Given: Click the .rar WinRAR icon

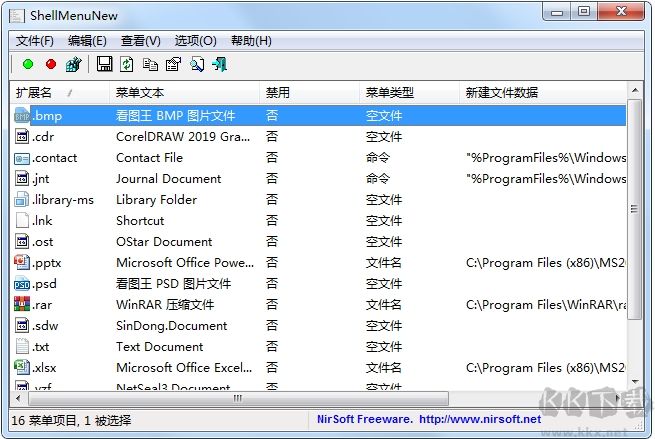Looking at the screenshot, I should 22,304.
